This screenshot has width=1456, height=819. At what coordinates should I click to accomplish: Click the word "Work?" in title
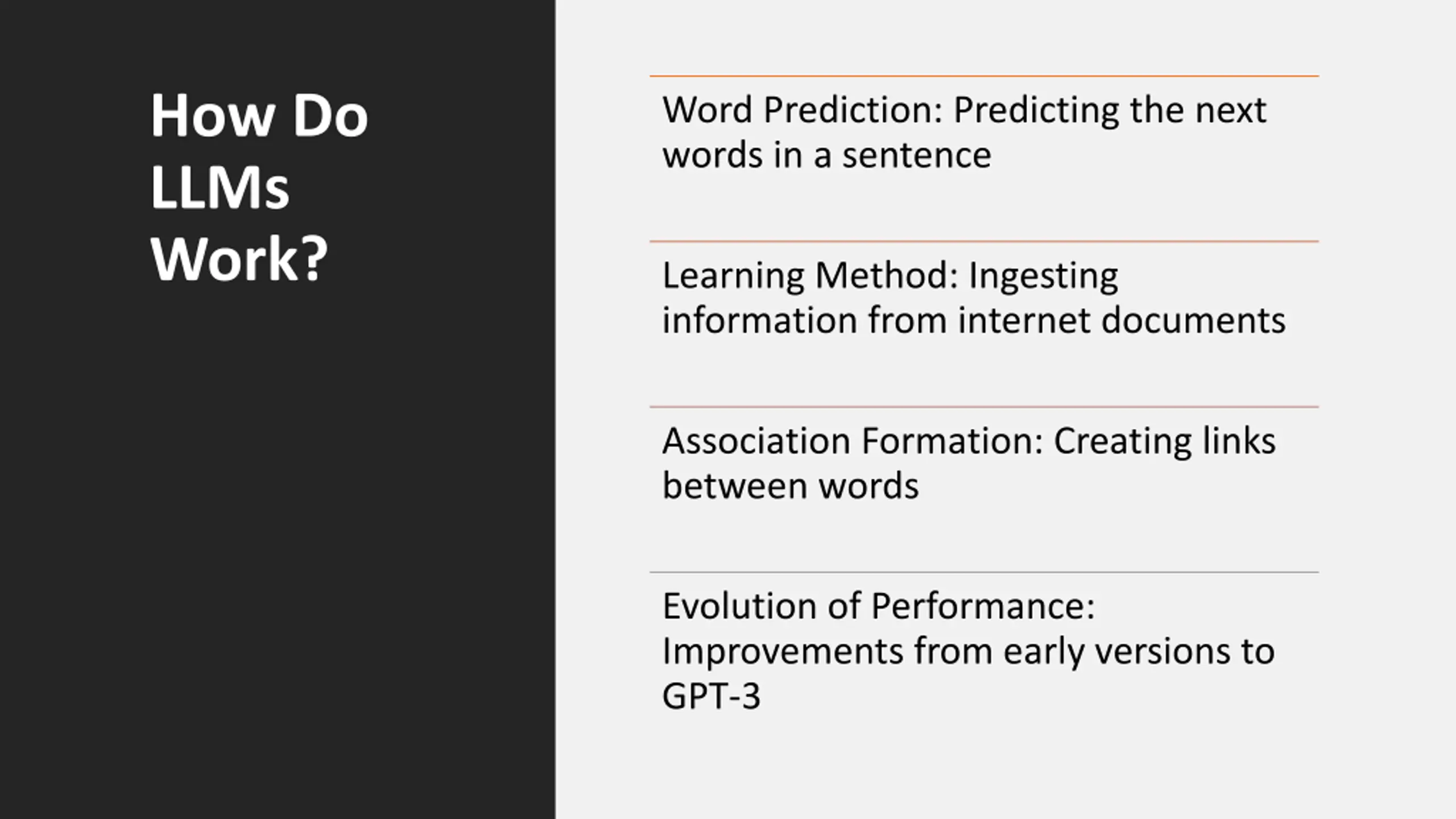coord(239,259)
